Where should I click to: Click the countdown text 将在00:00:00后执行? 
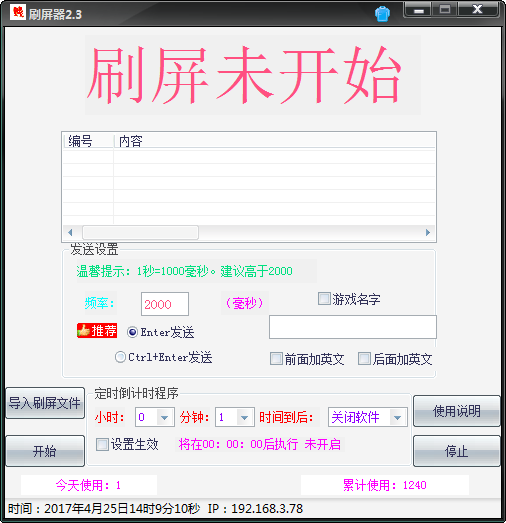click(238, 444)
